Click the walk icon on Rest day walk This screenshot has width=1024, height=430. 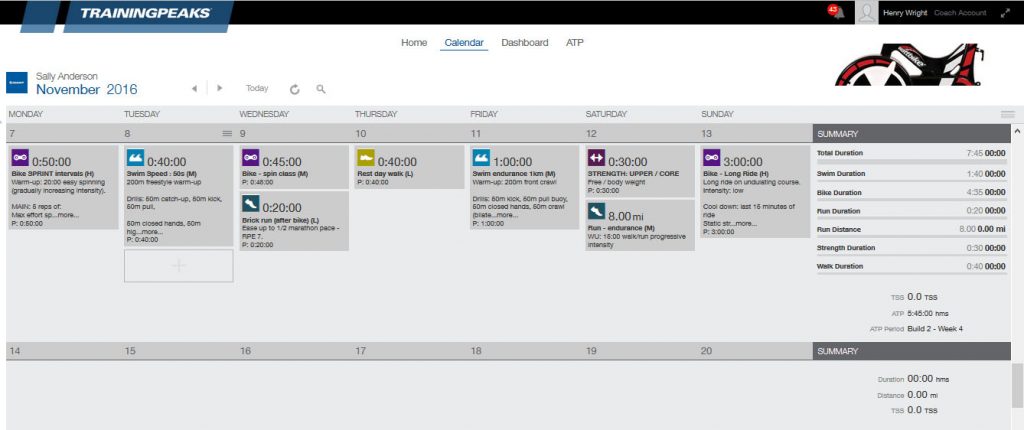366,158
